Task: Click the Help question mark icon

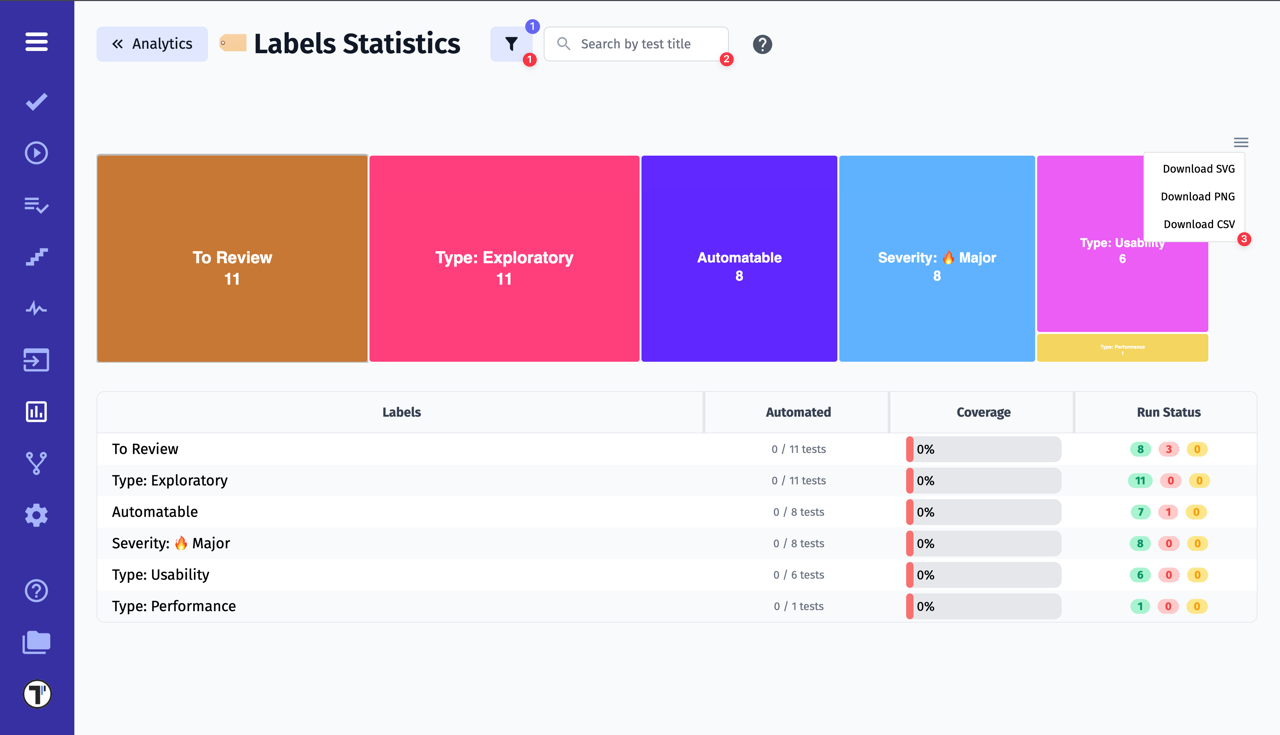Action: pyautogui.click(x=36, y=590)
